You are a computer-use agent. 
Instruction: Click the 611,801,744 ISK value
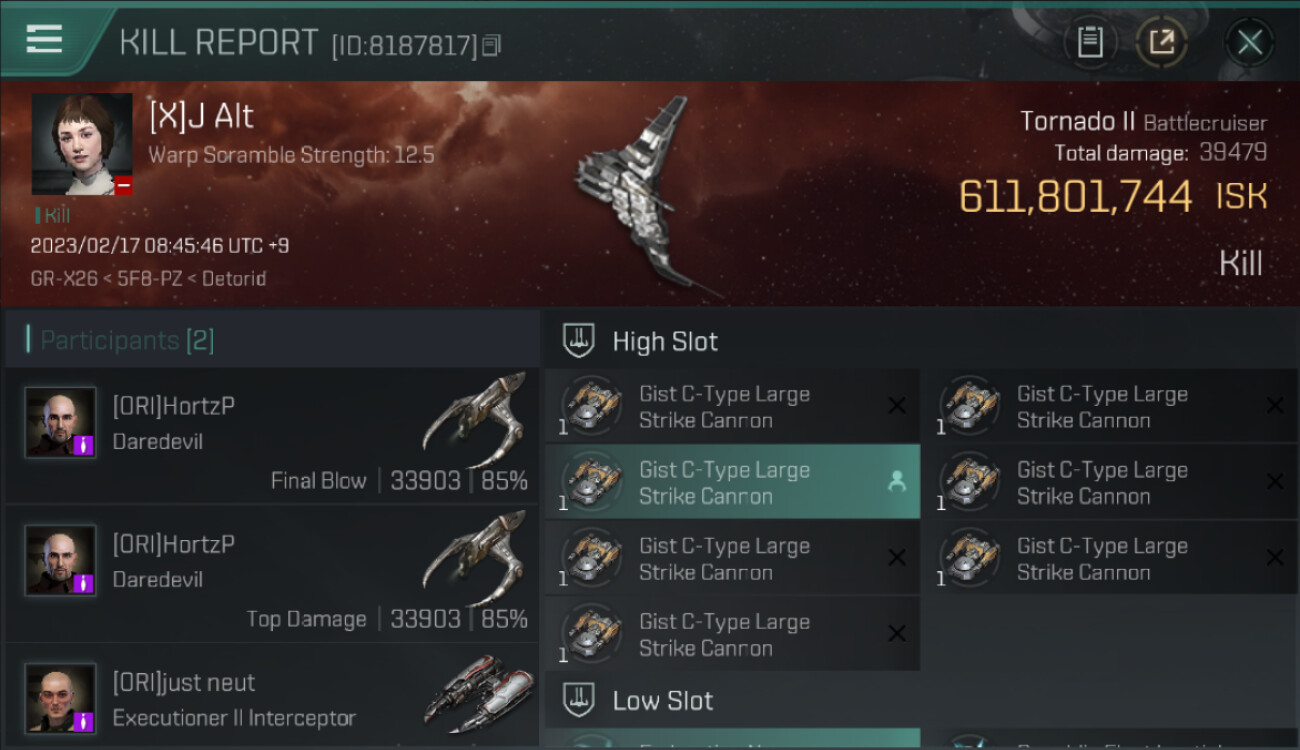point(1075,197)
